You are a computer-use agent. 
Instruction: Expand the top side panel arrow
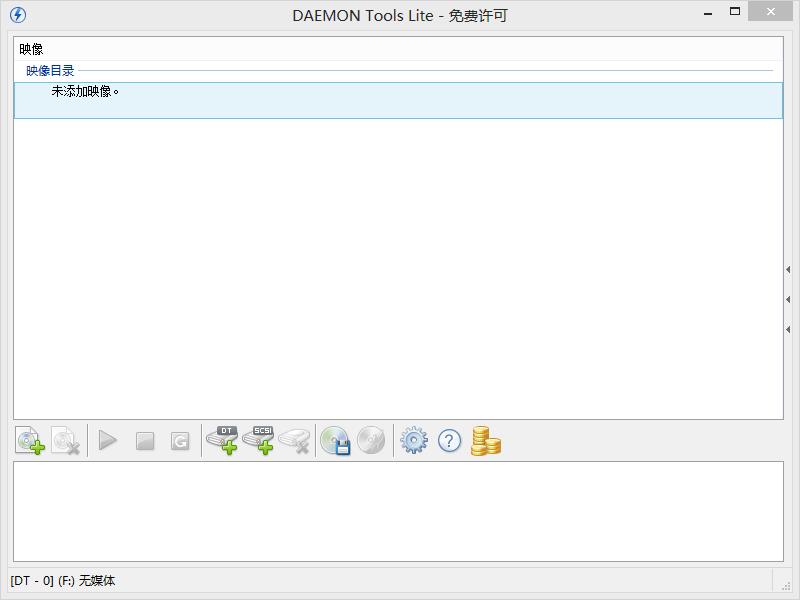click(788, 269)
